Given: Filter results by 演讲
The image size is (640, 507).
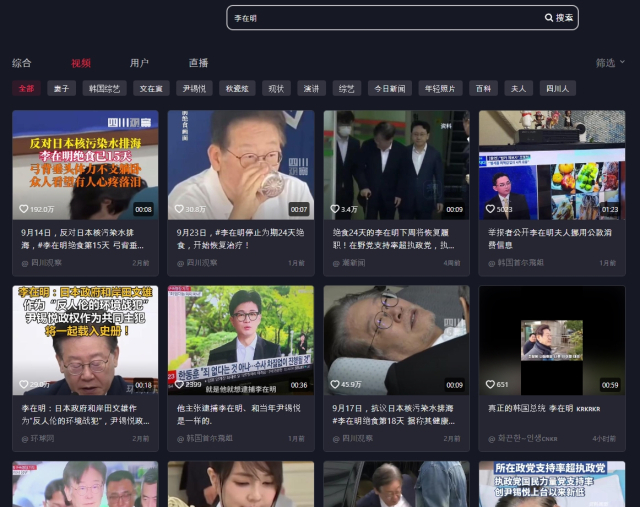Looking at the screenshot, I should 311,88.
